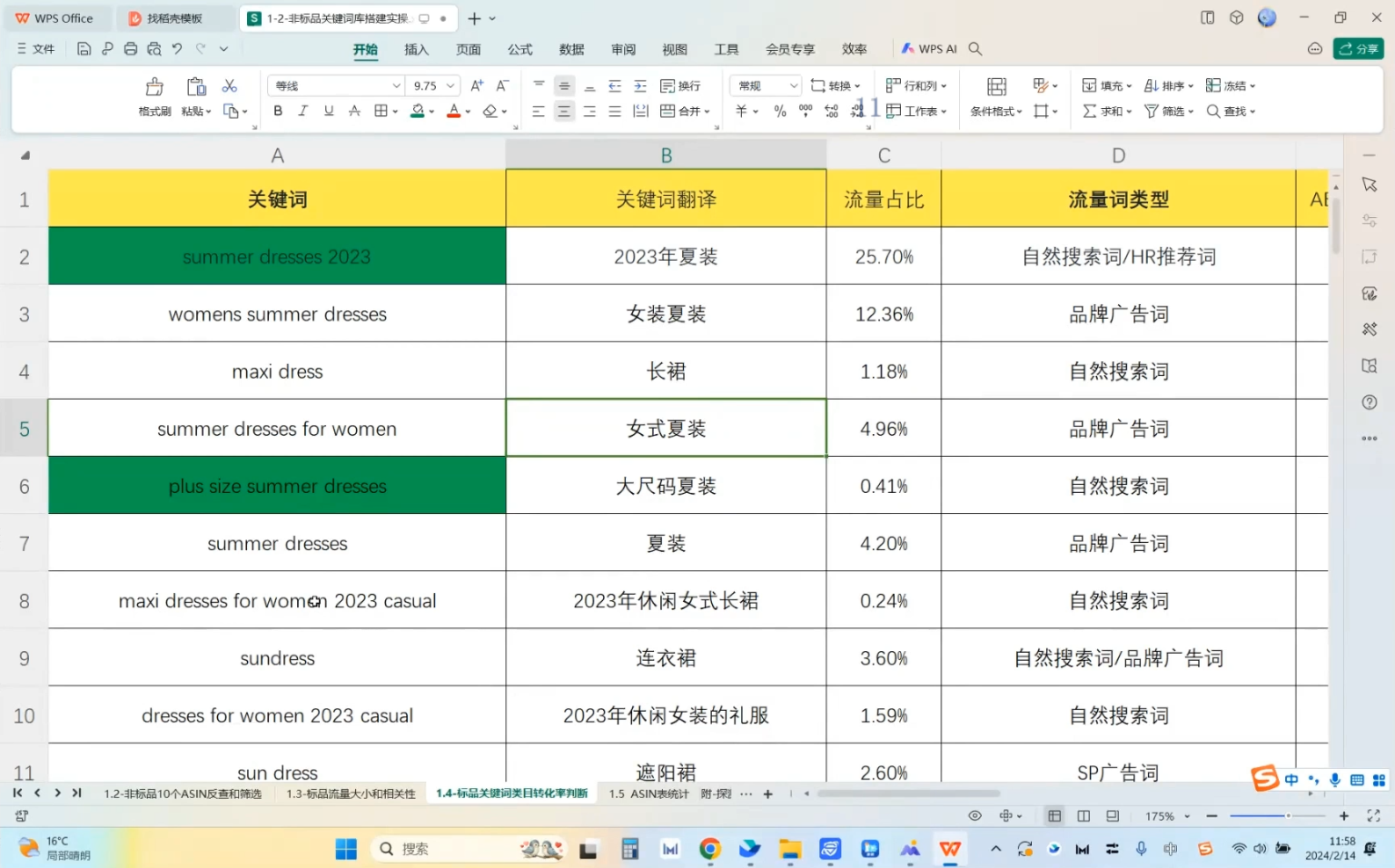This screenshot has width=1395, height=868.
Task: Toggle strikethrough formatting
Action: point(354,111)
